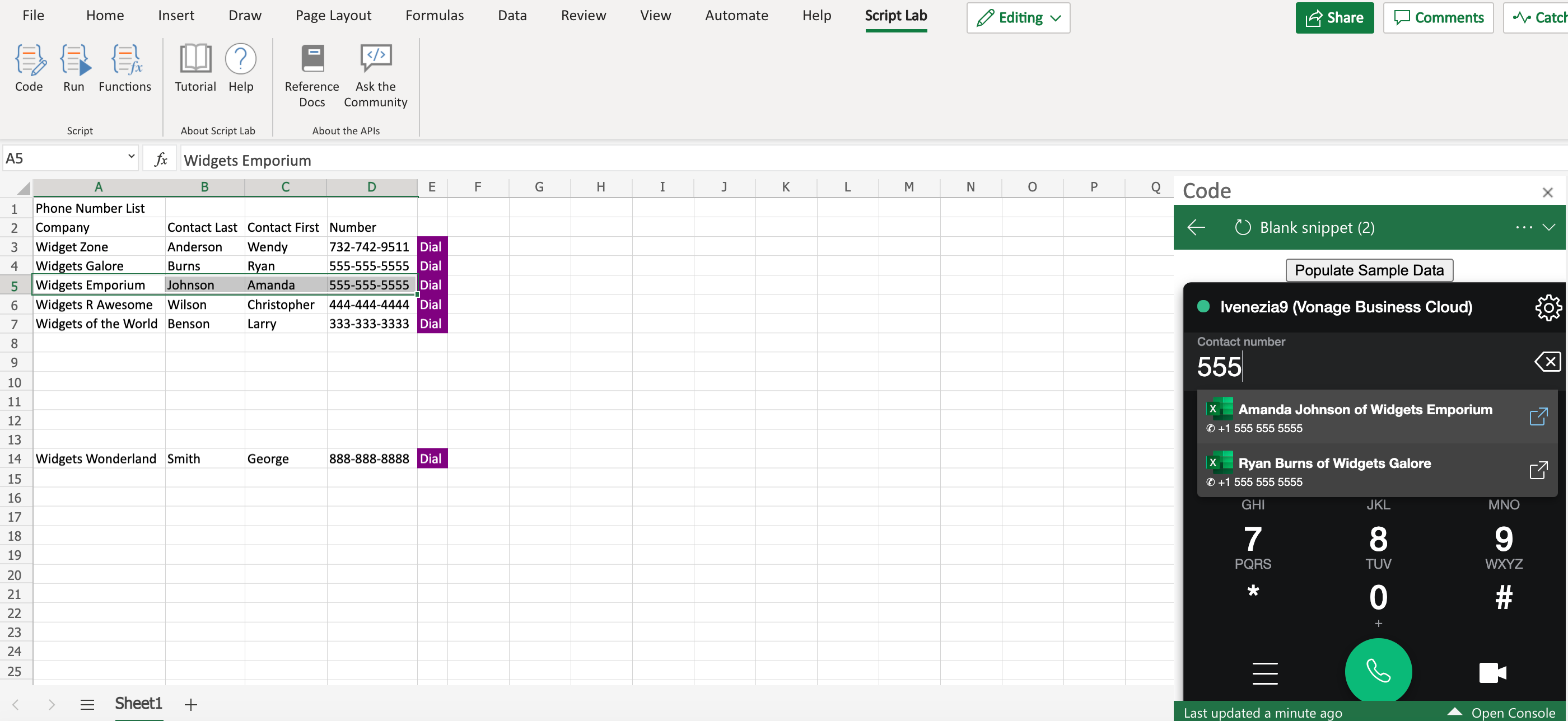Click Dial for Widgets R Awesome row

(x=432, y=304)
